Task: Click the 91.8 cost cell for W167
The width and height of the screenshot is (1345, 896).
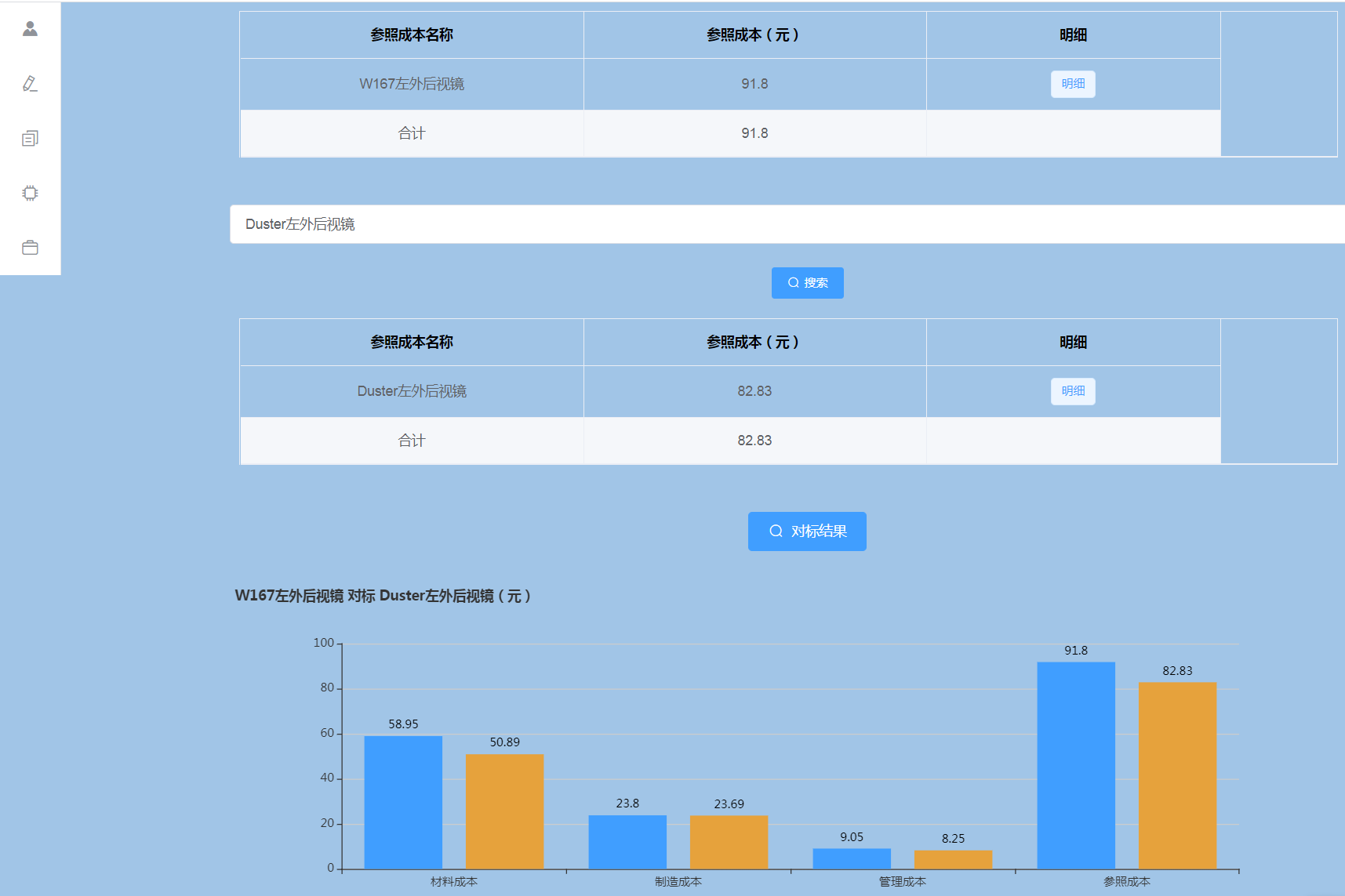Action: tap(754, 84)
